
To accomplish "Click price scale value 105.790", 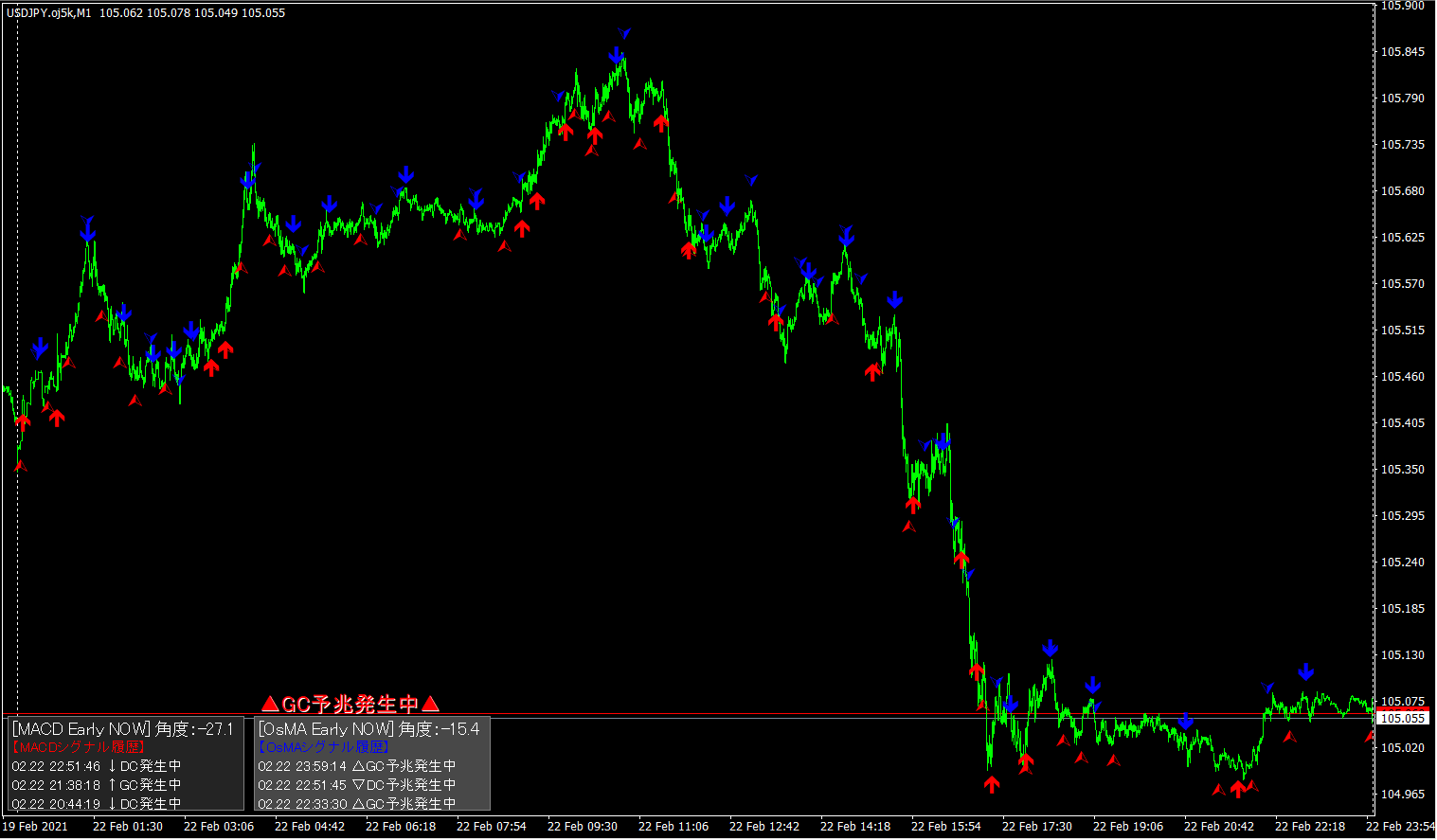I will pyautogui.click(x=1403, y=98).
